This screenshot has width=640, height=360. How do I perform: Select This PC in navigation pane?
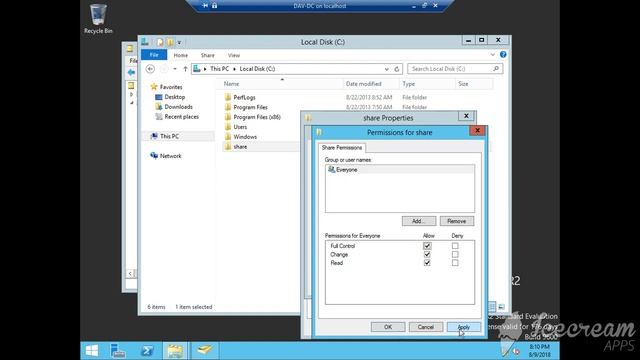(169, 136)
